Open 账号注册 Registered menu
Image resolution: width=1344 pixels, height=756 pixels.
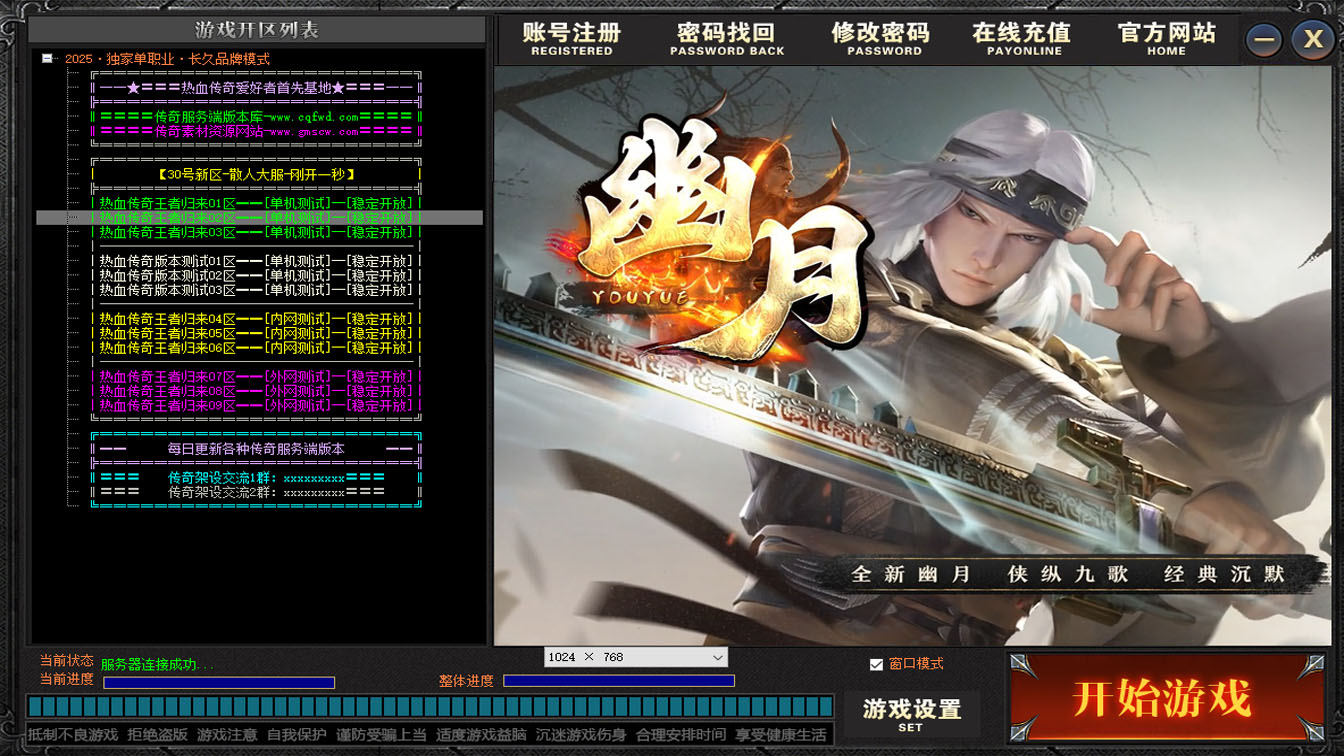pyautogui.click(x=572, y=39)
